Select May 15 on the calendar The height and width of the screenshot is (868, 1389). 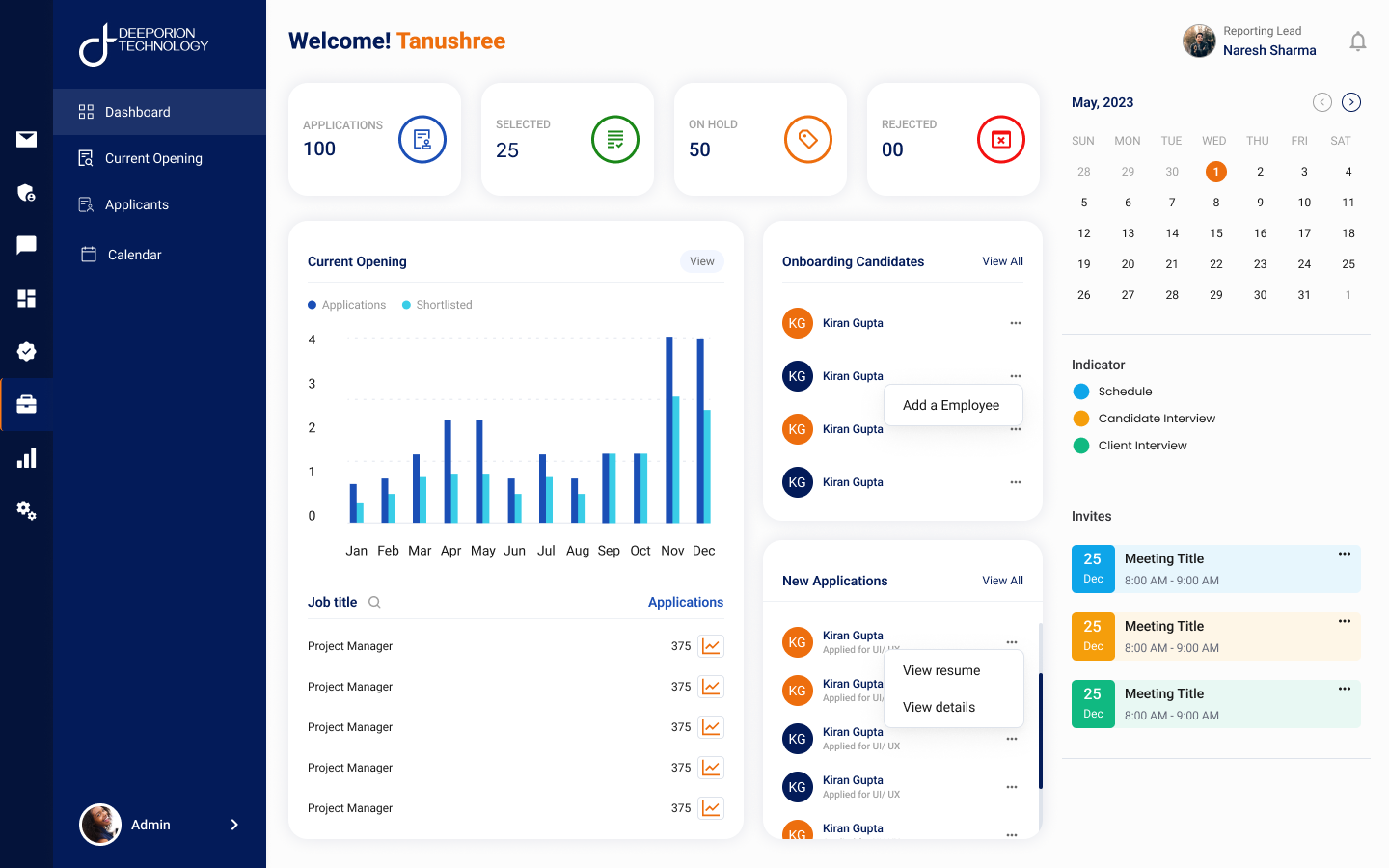[1215, 233]
